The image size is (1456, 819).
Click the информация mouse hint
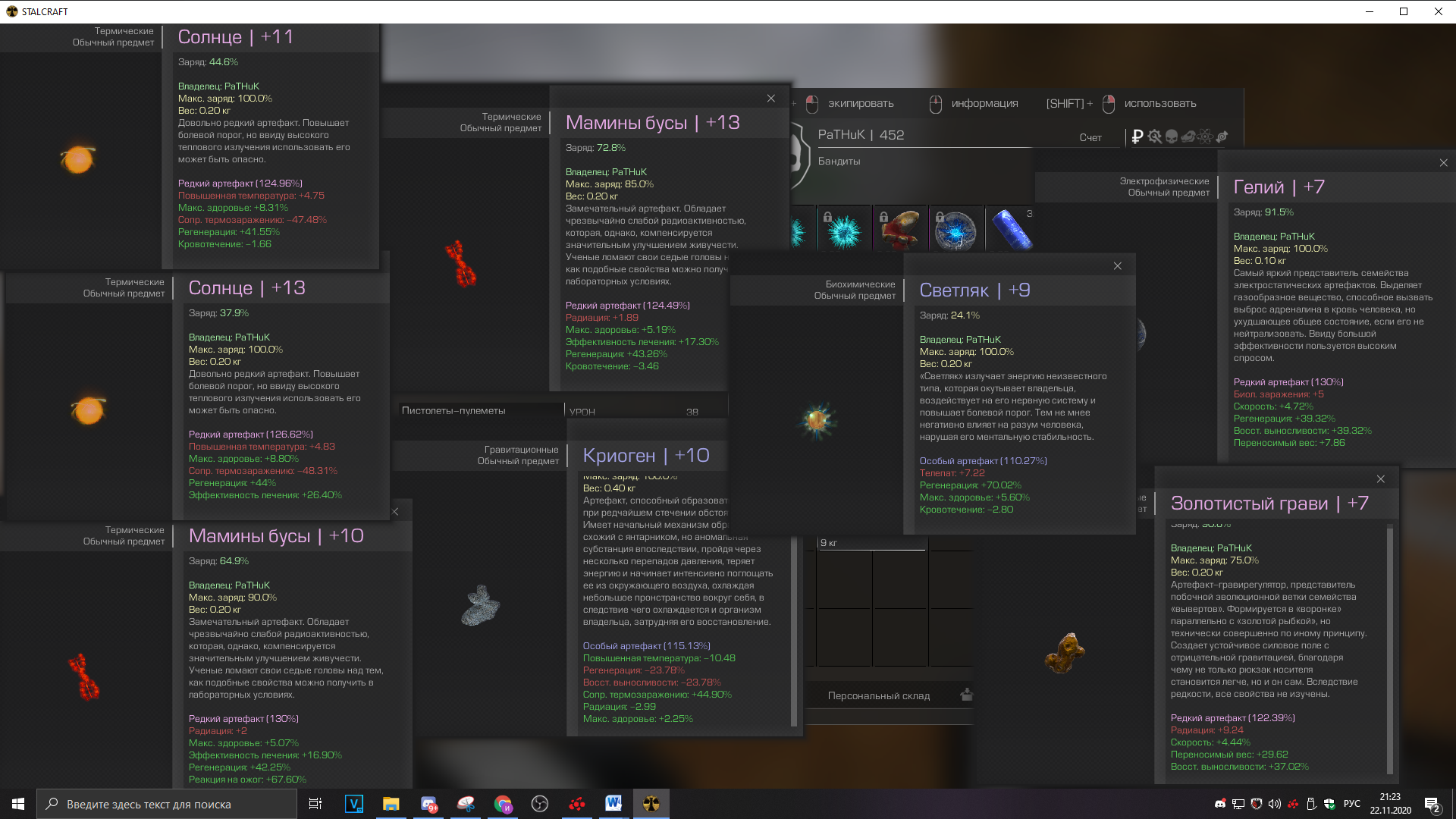click(x=974, y=104)
